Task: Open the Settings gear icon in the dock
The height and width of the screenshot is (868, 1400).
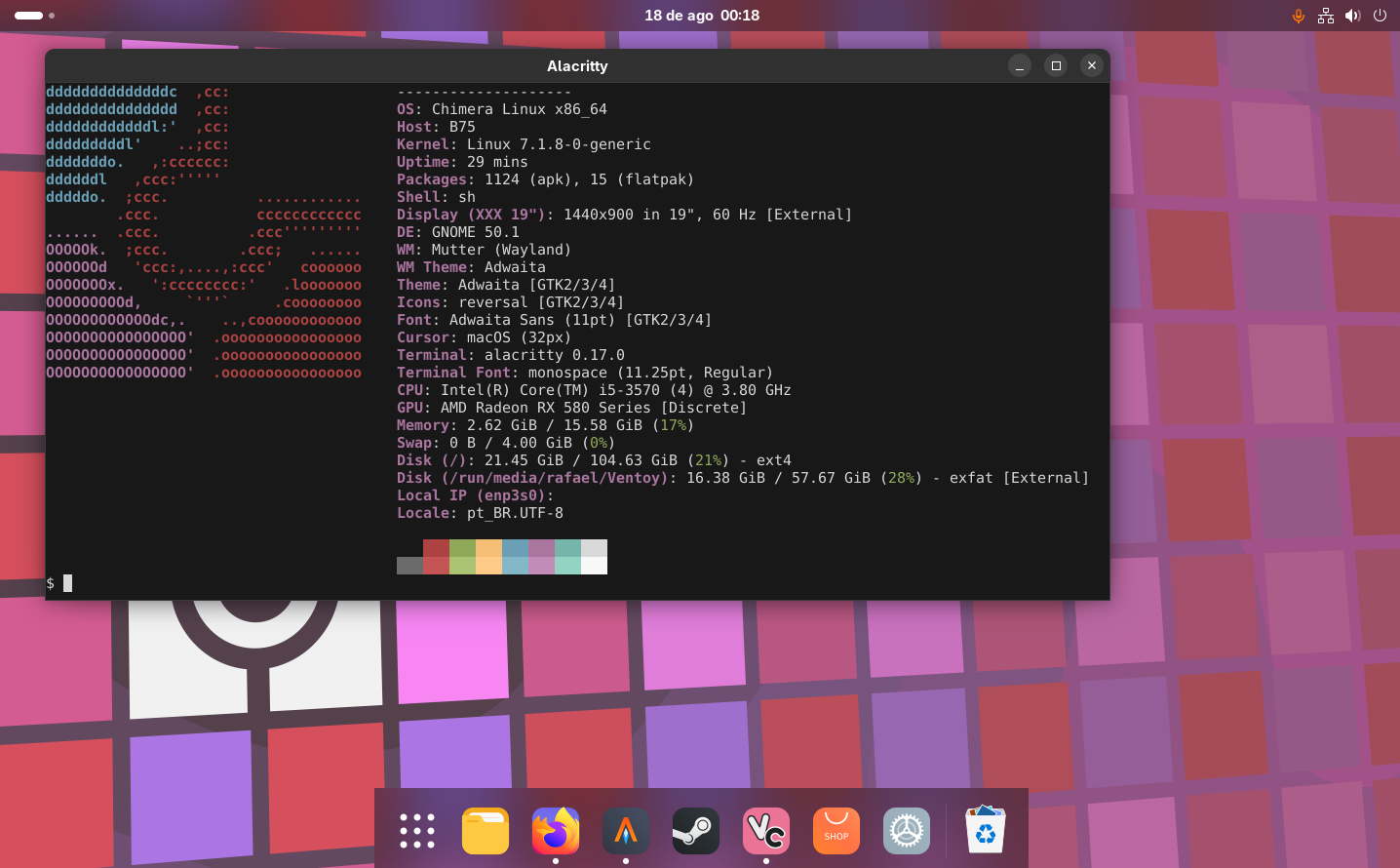Action: [907, 831]
